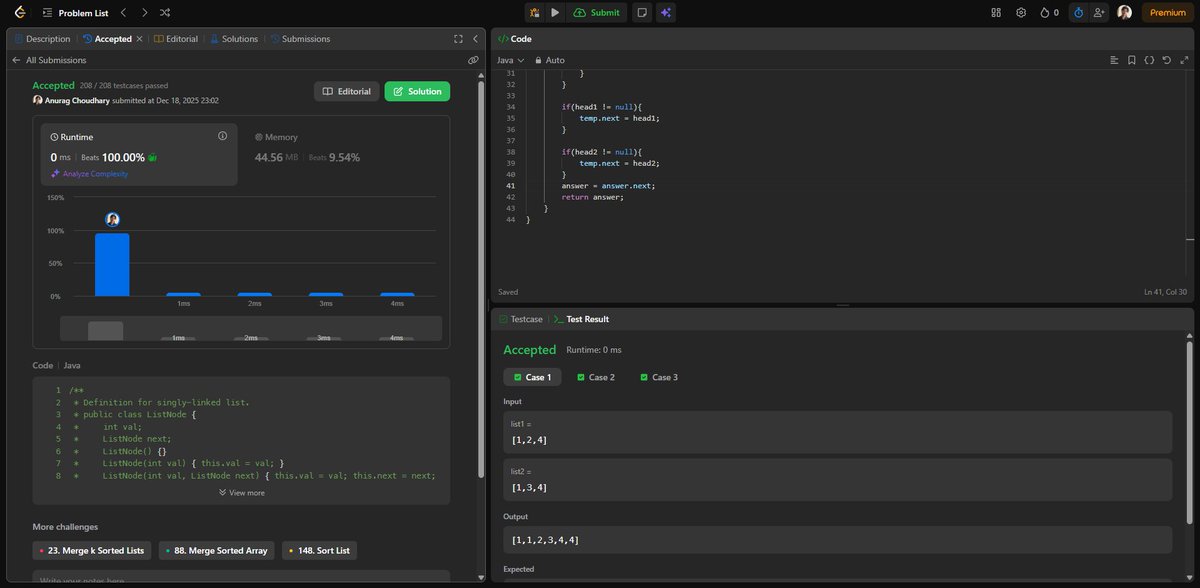Switch to the Editorial tab

click(x=175, y=39)
